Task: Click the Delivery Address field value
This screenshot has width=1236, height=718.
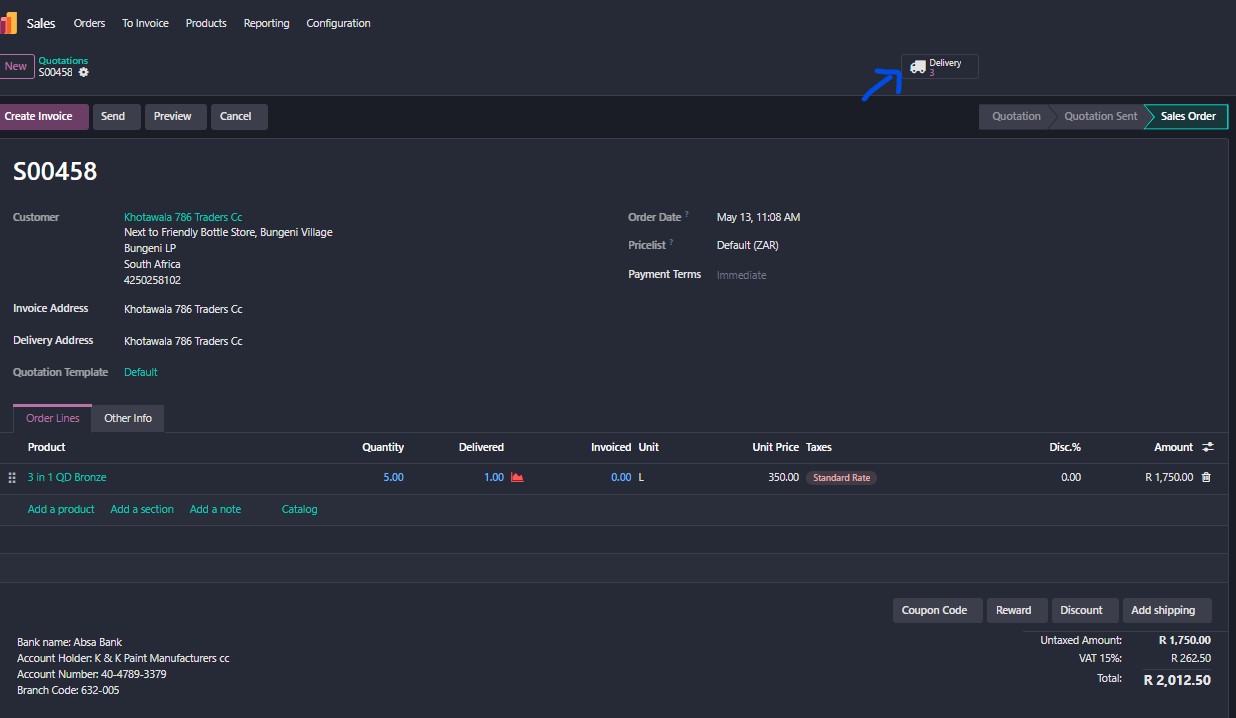Action: 183,341
